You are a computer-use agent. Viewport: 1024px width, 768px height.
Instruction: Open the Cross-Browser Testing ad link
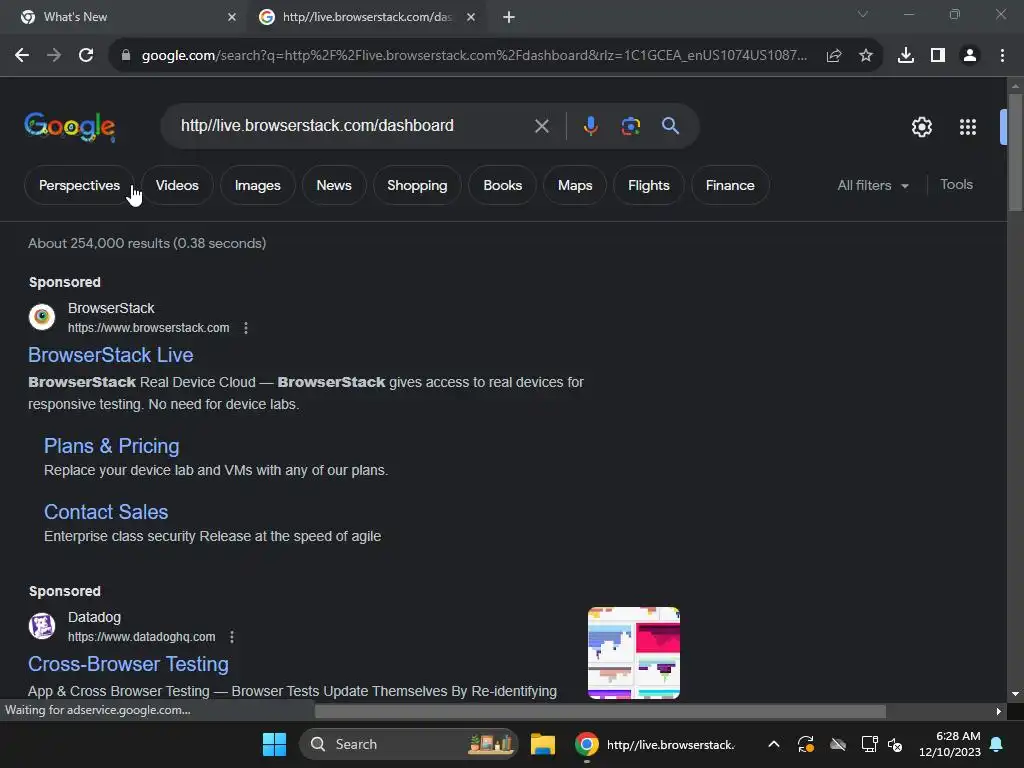[x=128, y=664]
